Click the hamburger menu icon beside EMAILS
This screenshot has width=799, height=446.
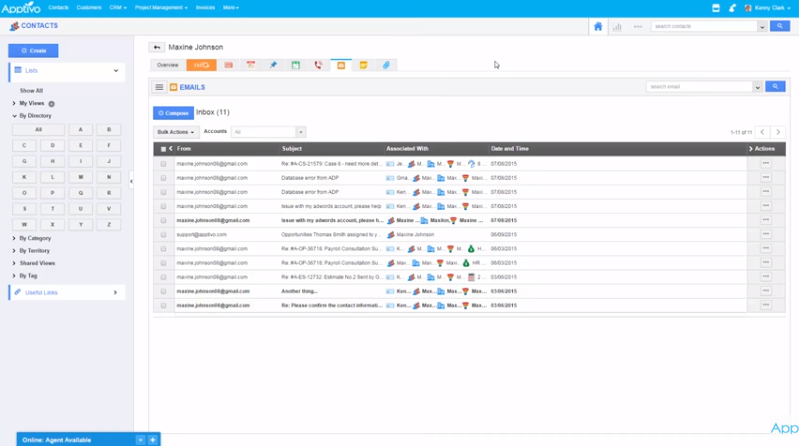[159, 88]
